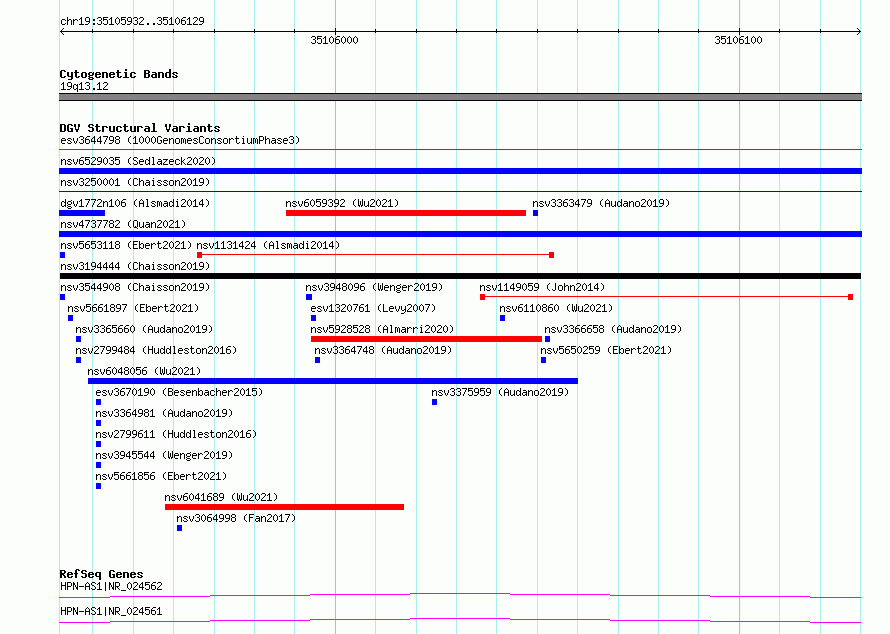Viewport: 890px width, 634px height.
Task: Click the nsv3945544 Wenger2019 marker
Action: tap(98, 465)
